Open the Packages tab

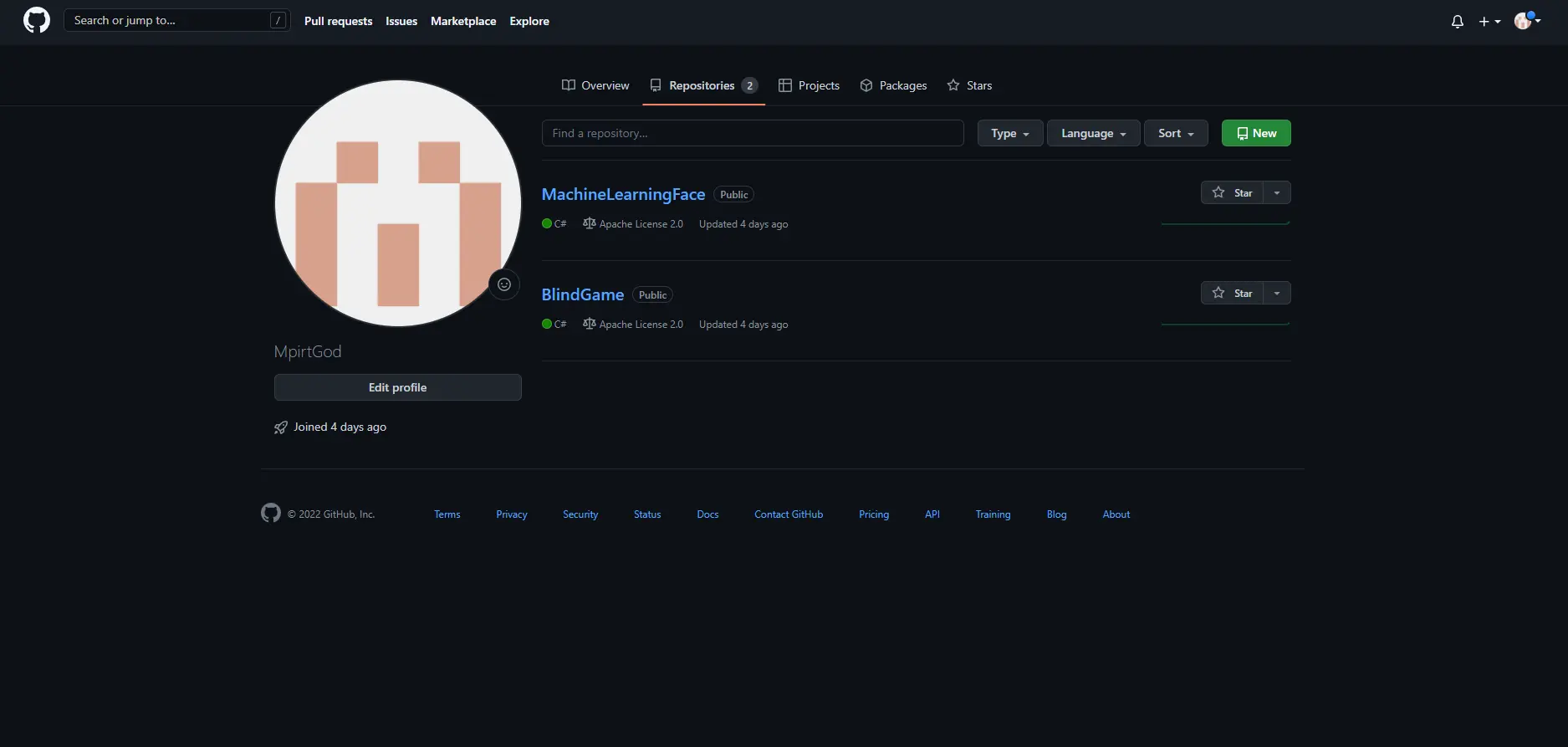[x=893, y=85]
